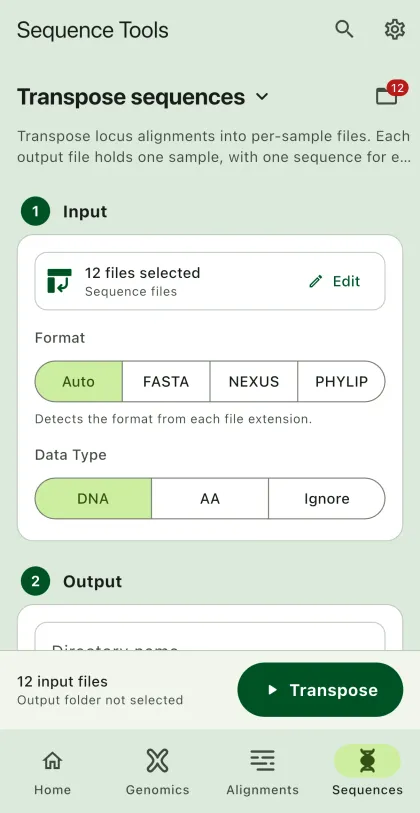Start the Transpose operation button
The height and width of the screenshot is (813, 420).
[x=320, y=690]
